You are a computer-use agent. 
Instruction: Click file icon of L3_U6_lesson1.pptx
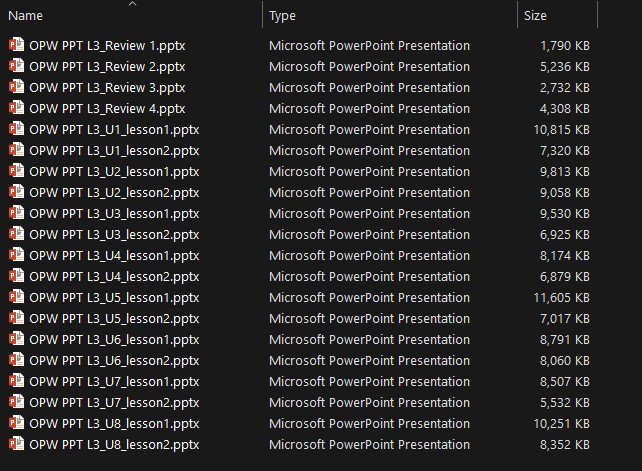16,338
